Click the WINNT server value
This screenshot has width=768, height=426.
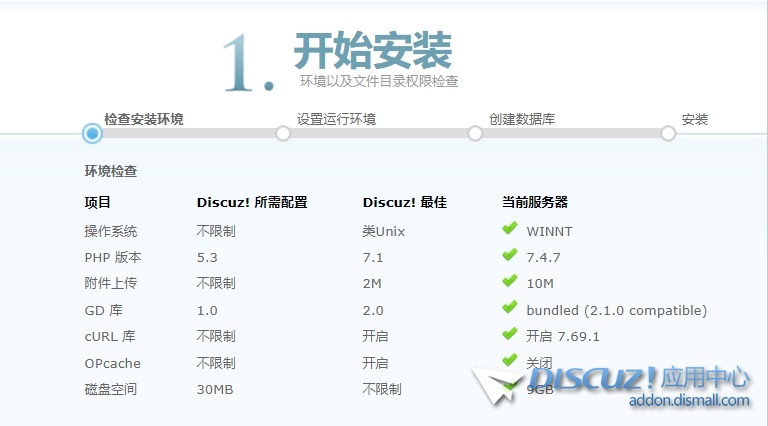coord(550,232)
